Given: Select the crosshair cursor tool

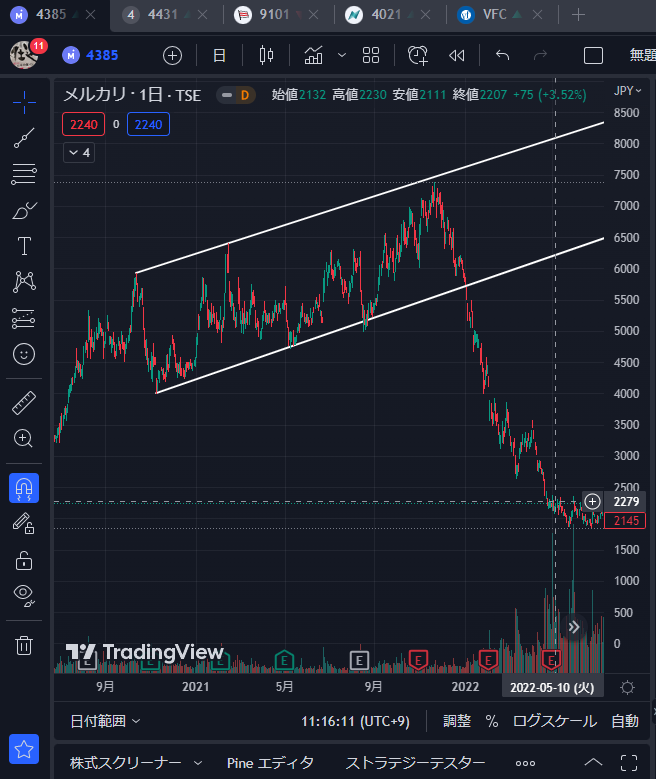Looking at the screenshot, I should (x=24, y=102).
